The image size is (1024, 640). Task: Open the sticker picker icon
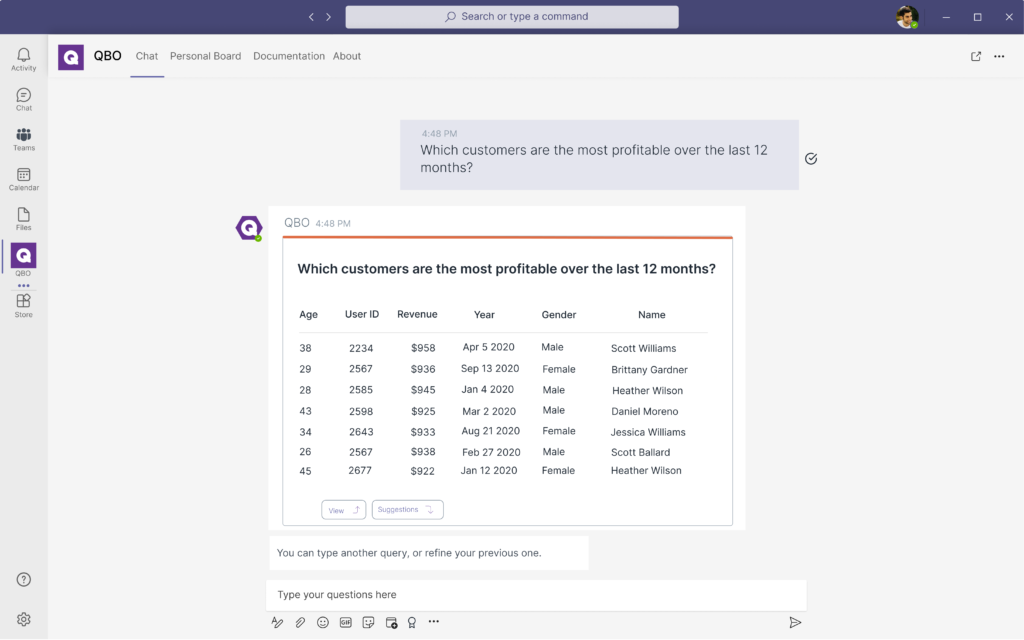coord(368,622)
